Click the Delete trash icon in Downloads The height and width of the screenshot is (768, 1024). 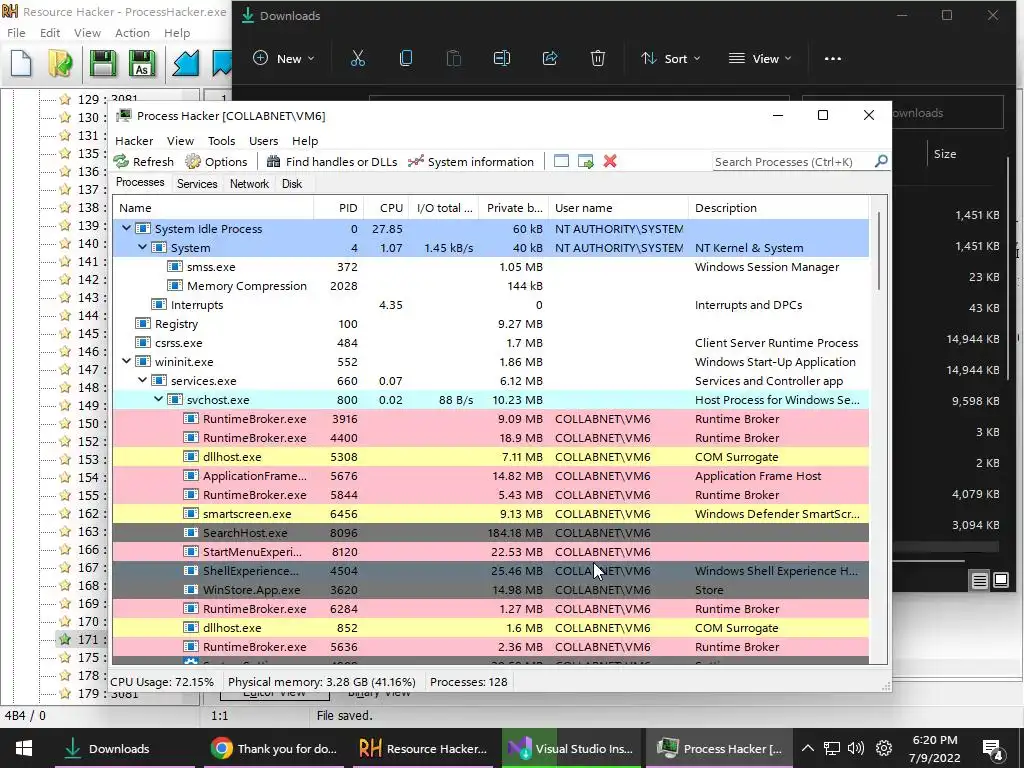click(x=598, y=59)
